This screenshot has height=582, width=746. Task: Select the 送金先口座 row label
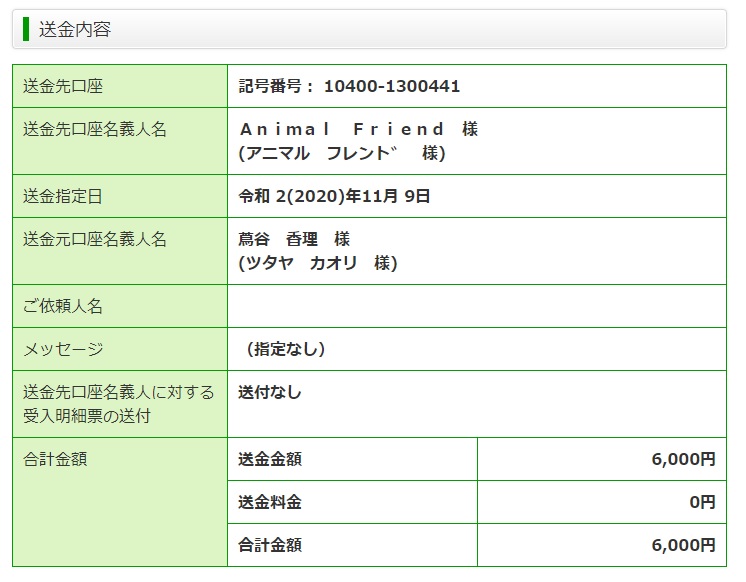point(63,87)
